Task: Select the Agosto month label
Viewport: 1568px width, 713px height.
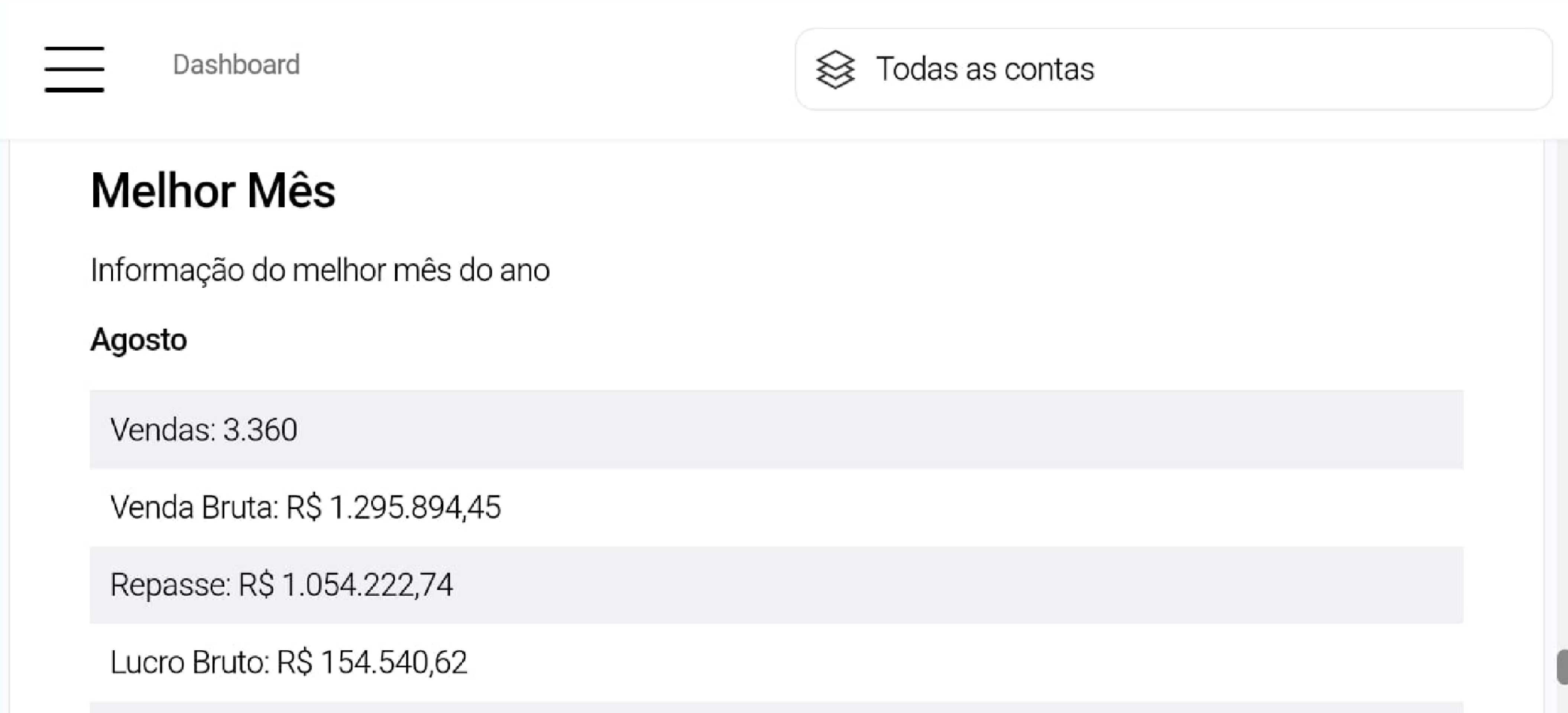Action: click(139, 339)
